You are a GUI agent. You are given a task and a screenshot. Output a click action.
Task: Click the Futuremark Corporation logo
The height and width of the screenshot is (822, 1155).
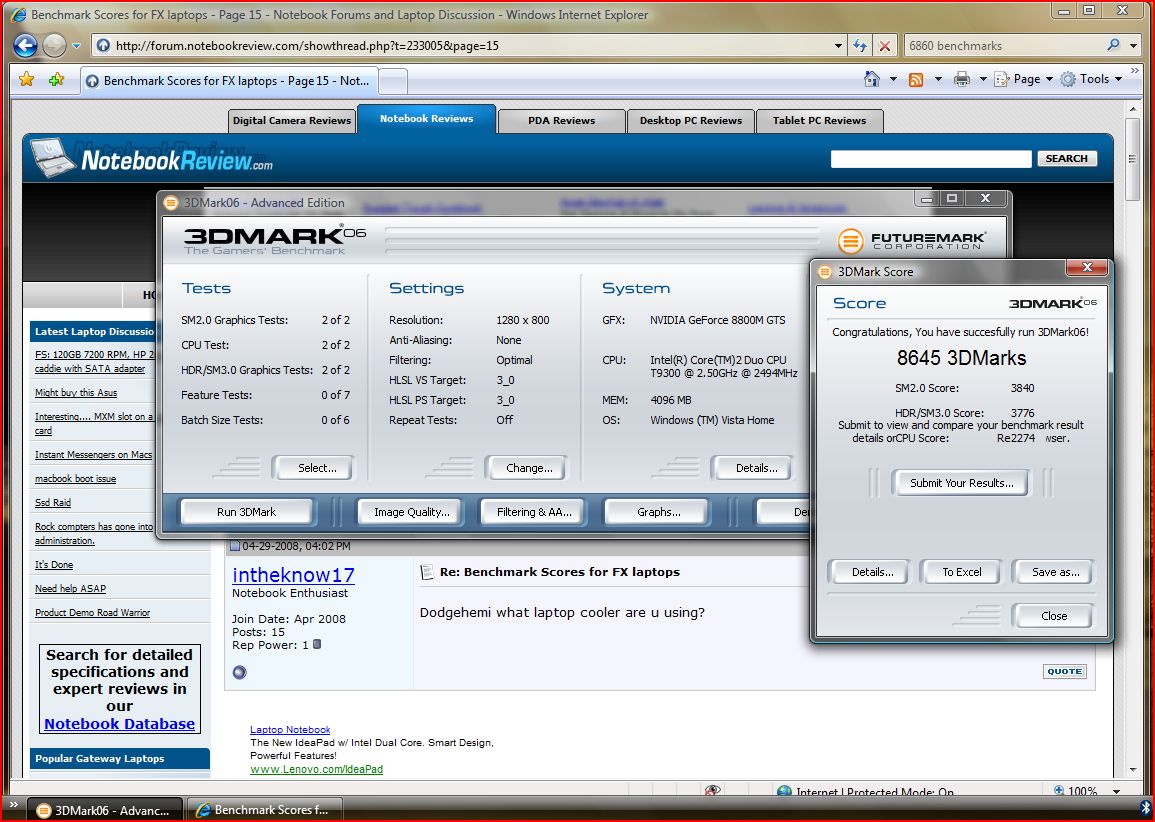pyautogui.click(x=912, y=240)
